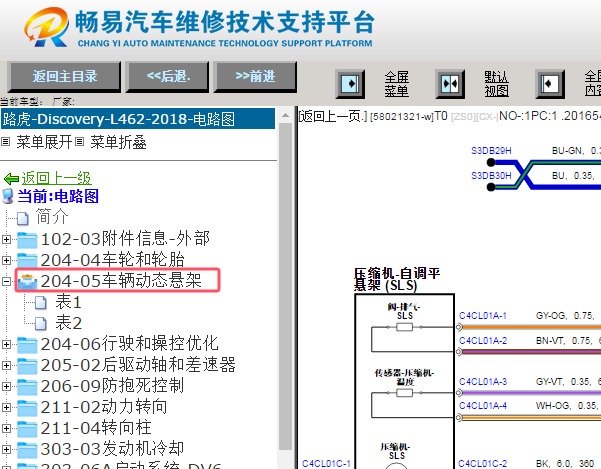Click the folder icon of 205-02后驱动轴和差速器

click(x=27, y=366)
